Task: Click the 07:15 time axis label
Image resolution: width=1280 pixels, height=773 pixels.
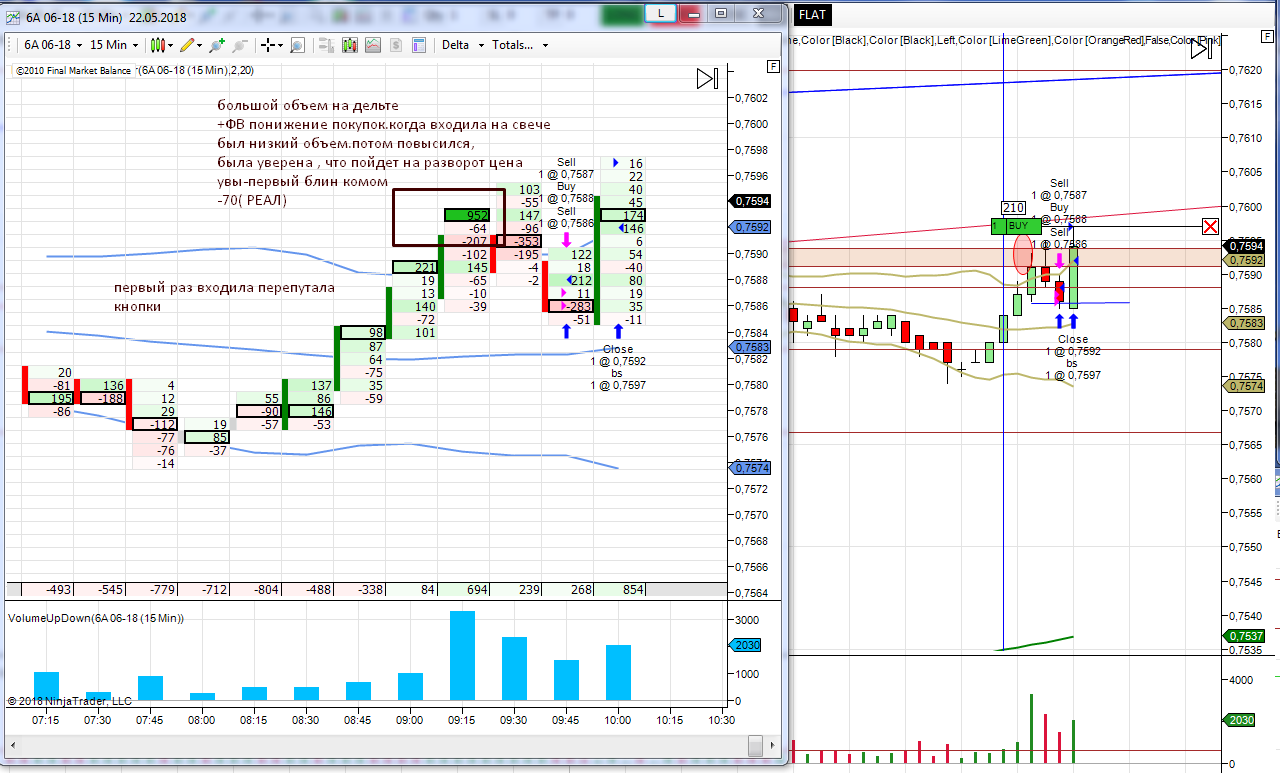Action: [x=45, y=720]
